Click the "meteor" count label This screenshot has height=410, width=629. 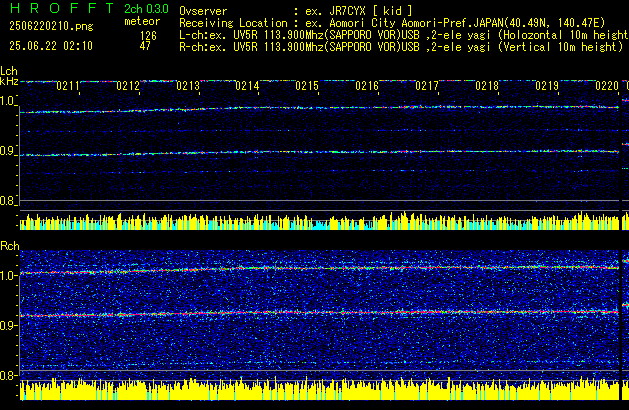[x=142, y=21]
